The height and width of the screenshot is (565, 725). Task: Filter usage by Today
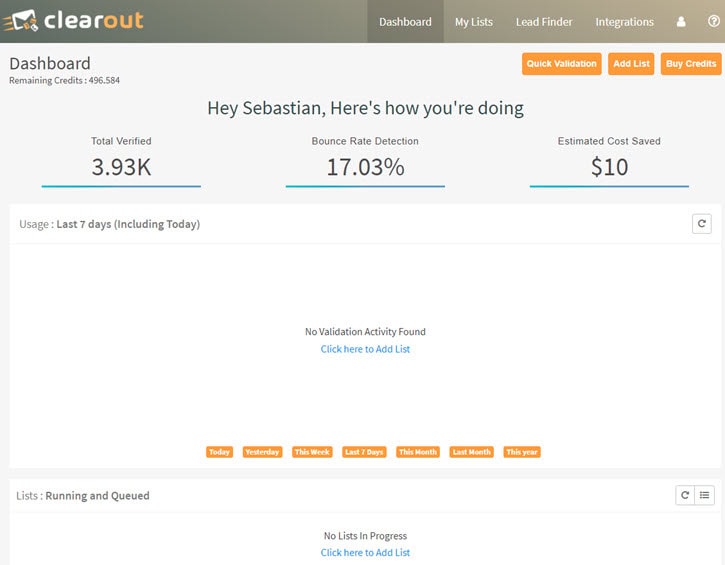(220, 452)
